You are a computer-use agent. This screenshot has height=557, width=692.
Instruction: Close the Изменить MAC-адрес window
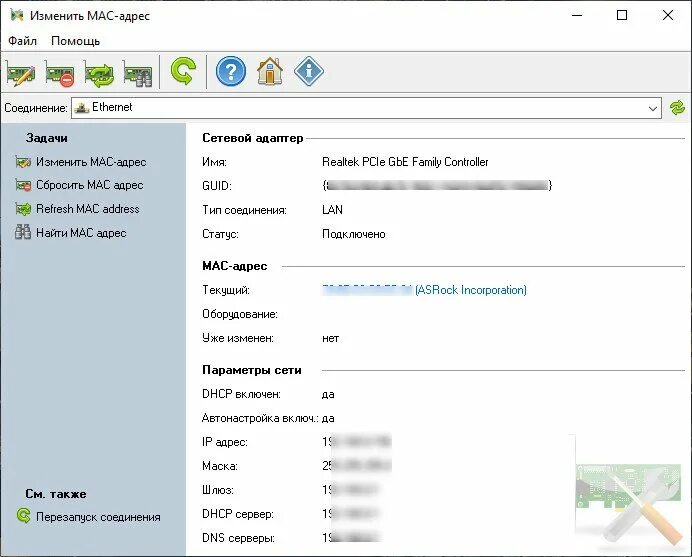668,15
